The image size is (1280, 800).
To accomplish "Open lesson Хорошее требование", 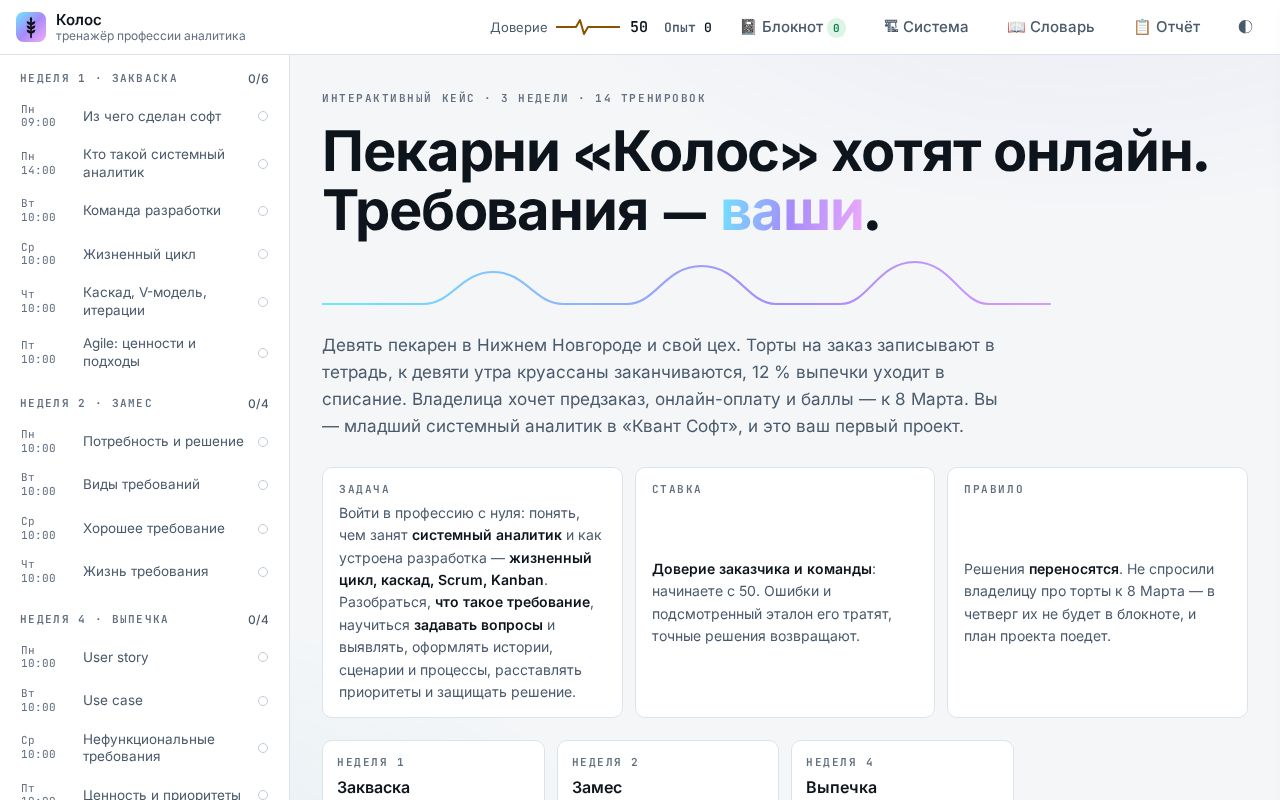I will click(x=144, y=528).
